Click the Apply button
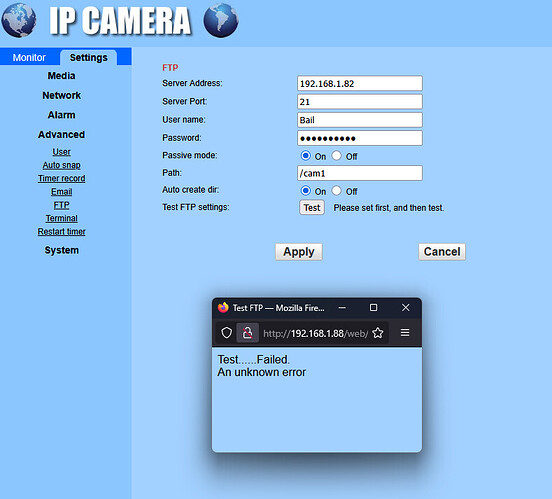Screen dimensions: 552x499 coord(299,252)
